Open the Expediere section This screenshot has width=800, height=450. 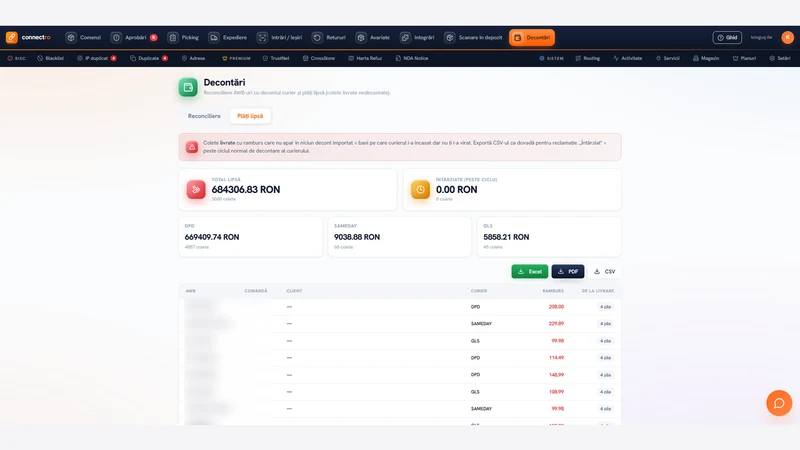tap(229, 37)
